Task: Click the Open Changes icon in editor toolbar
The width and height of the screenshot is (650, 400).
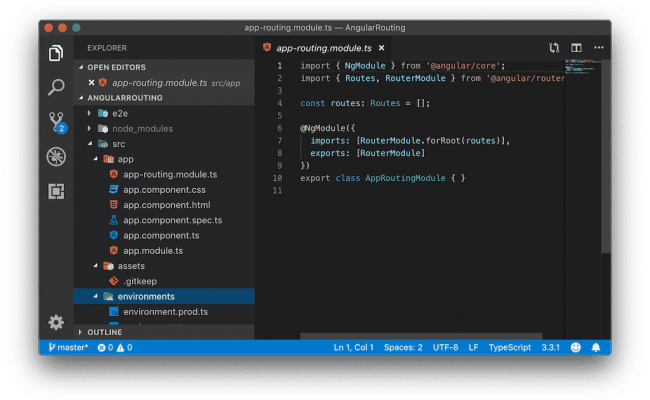Action: (x=554, y=48)
